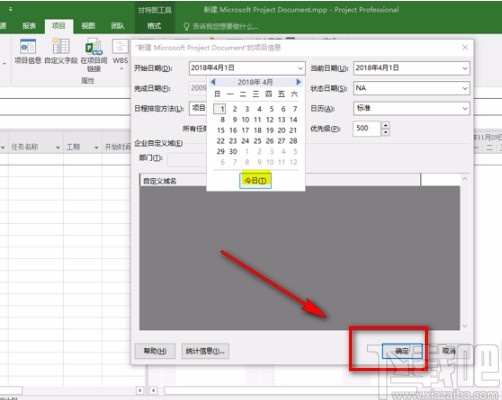Click the priority field showing 500
This screenshot has height=400, width=502.
(x=366, y=129)
